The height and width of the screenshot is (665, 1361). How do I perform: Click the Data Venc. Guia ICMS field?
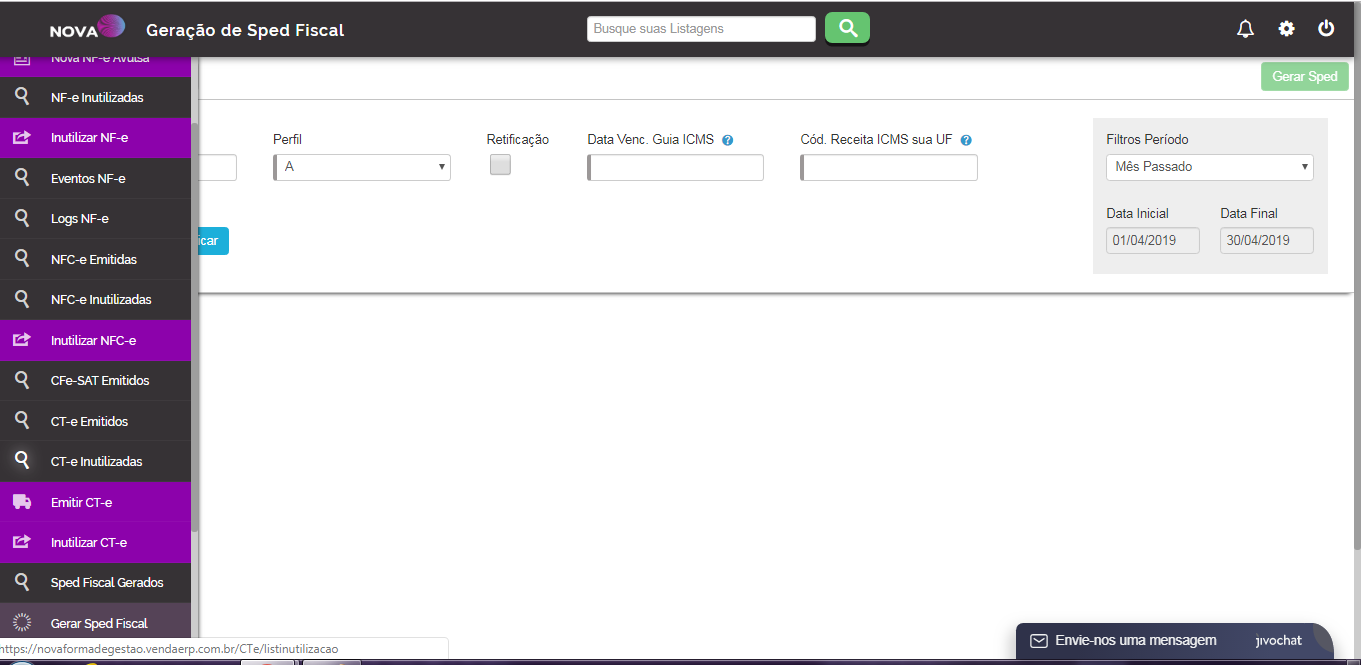pyautogui.click(x=676, y=168)
